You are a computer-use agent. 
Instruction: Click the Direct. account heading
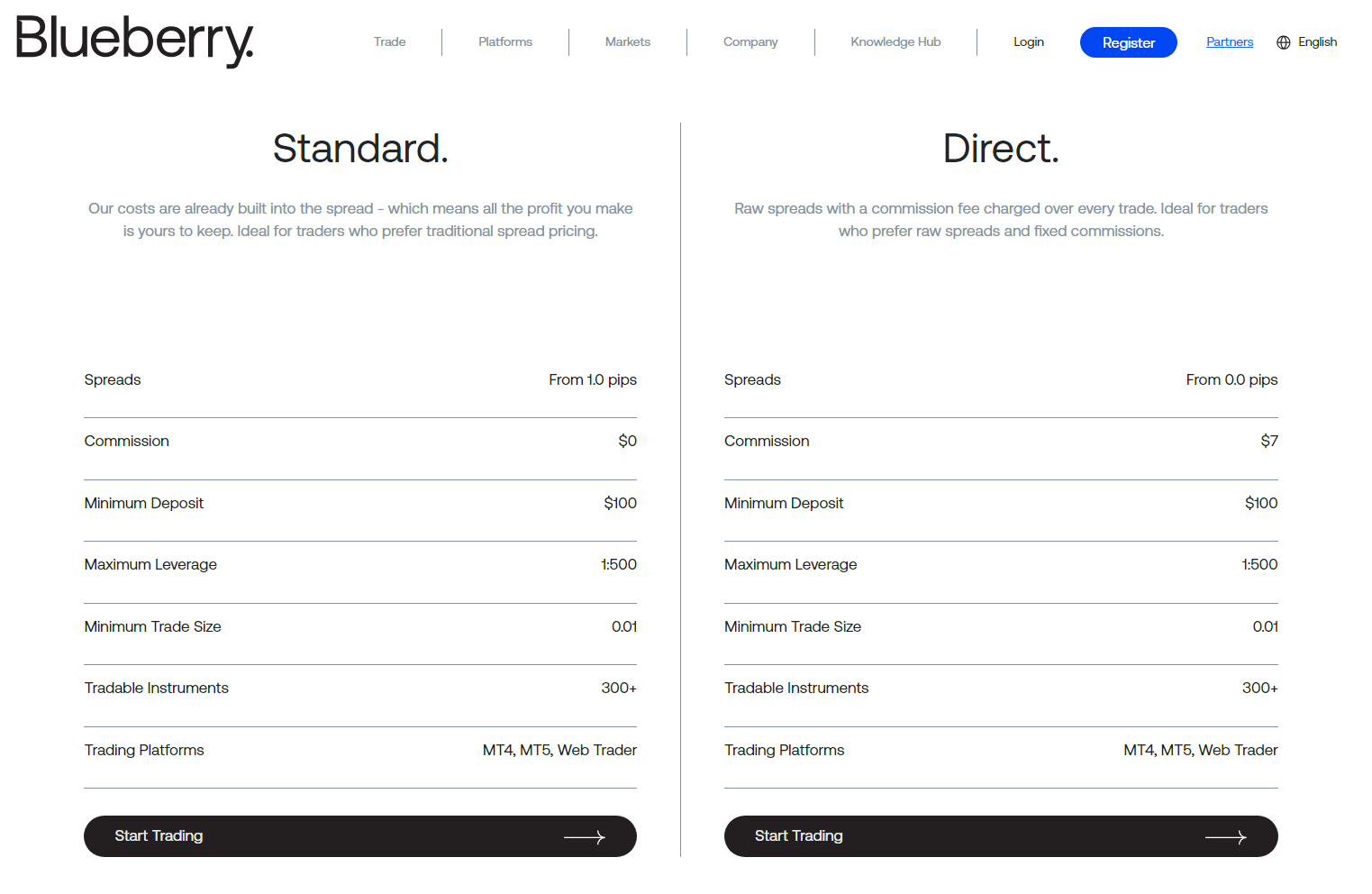click(1001, 149)
